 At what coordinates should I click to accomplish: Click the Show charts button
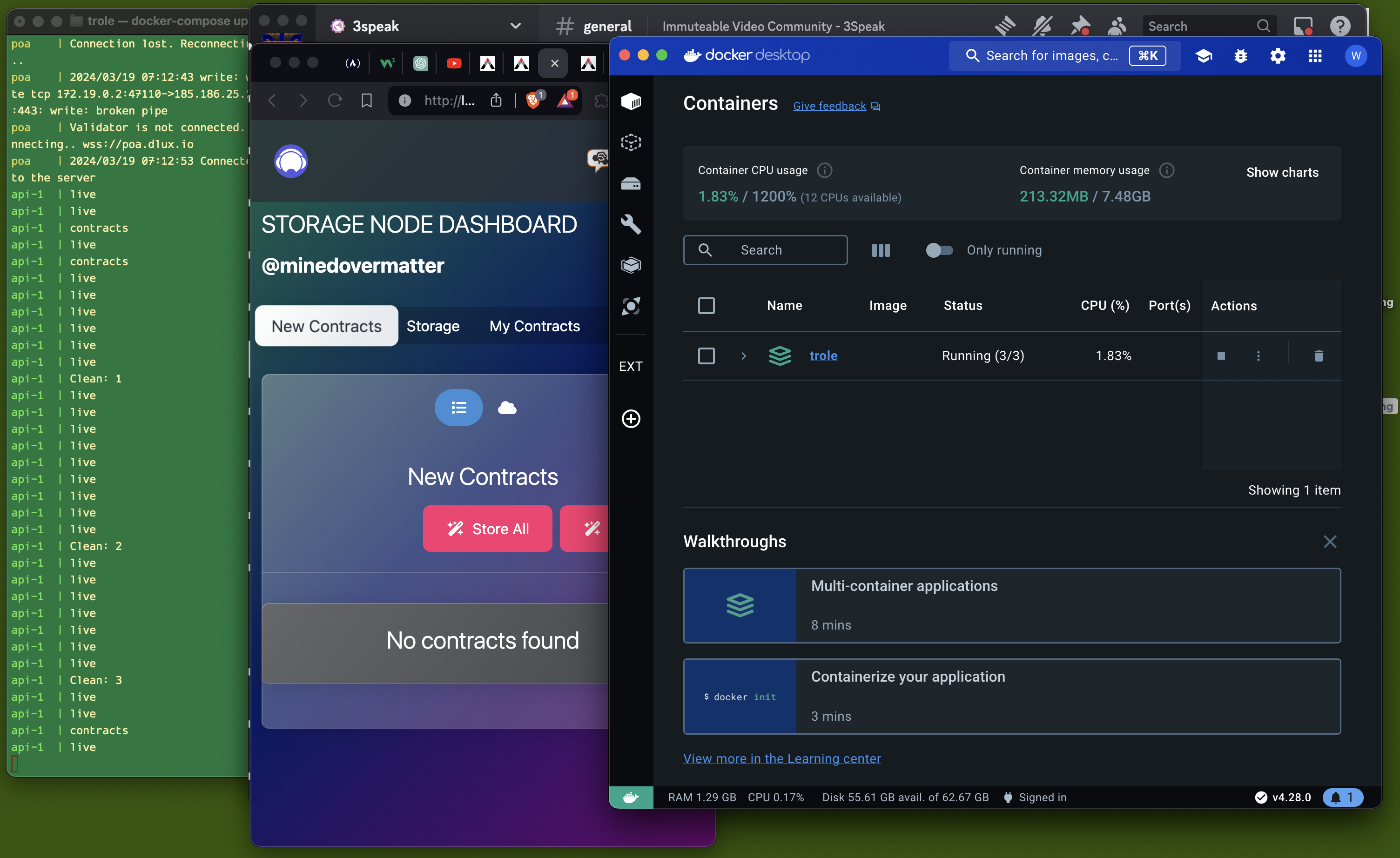pos(1282,173)
